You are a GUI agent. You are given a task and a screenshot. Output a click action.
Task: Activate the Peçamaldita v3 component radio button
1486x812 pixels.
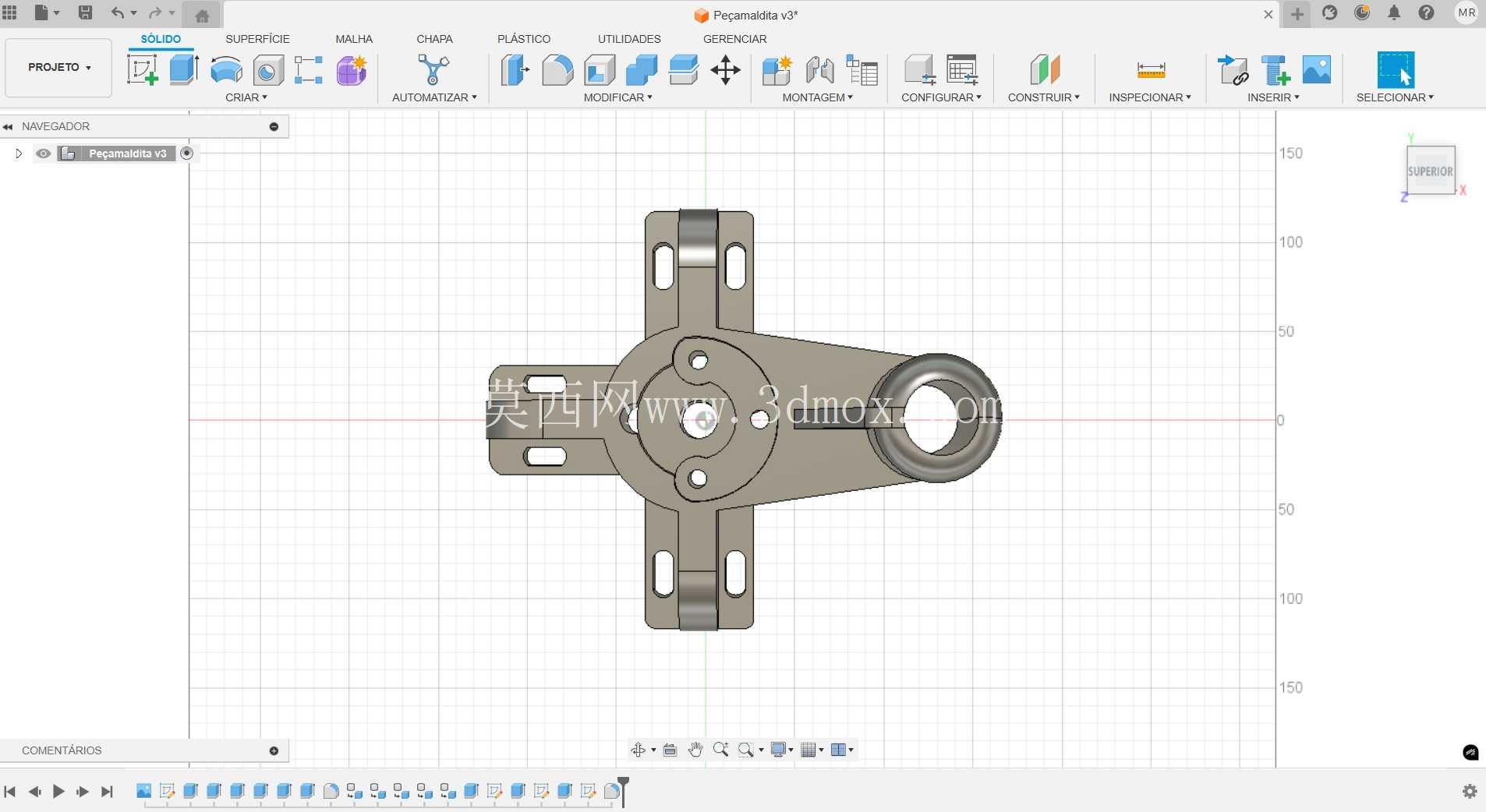pos(186,154)
